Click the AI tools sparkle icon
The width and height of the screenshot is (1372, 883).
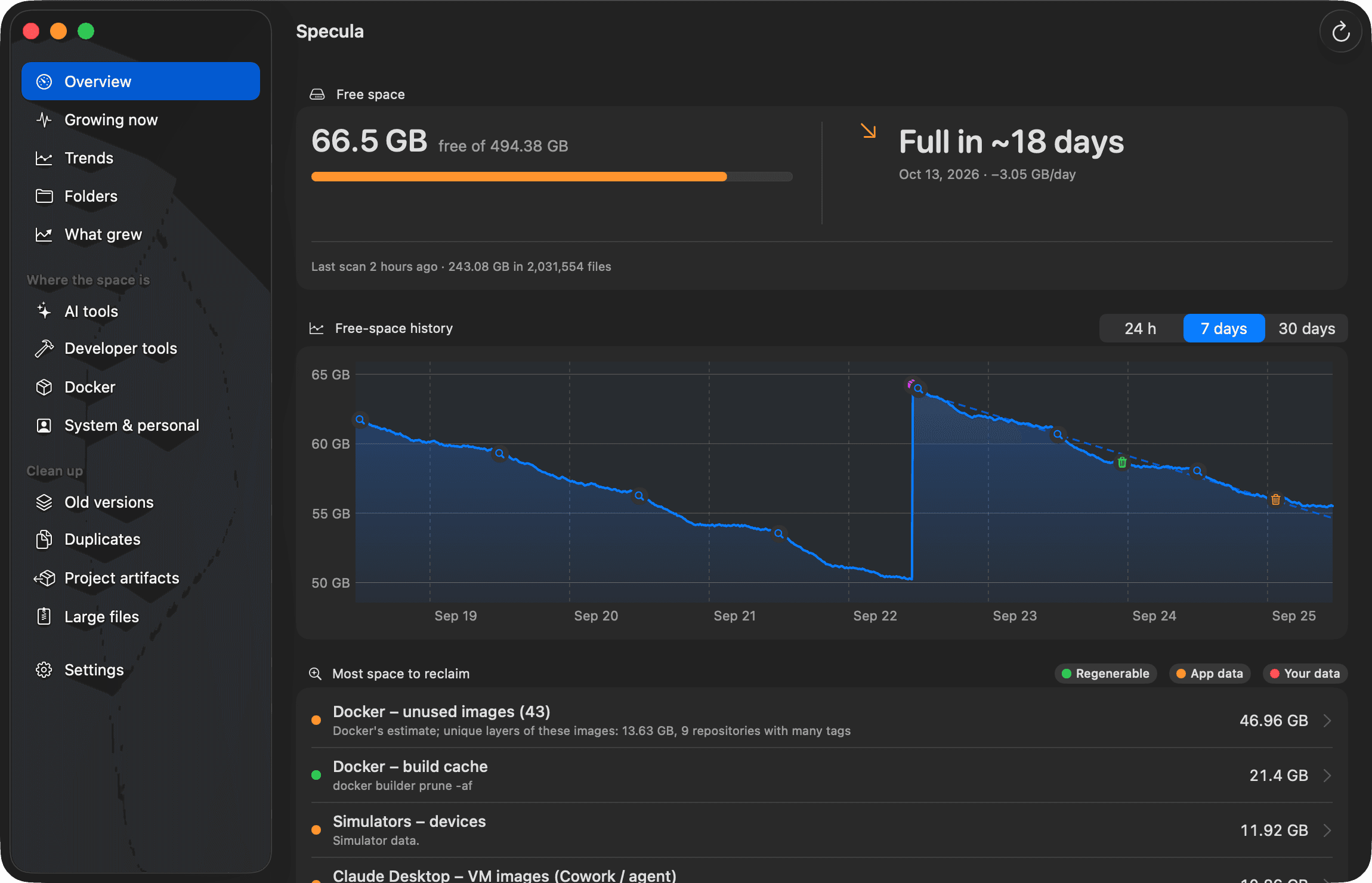[x=44, y=311]
